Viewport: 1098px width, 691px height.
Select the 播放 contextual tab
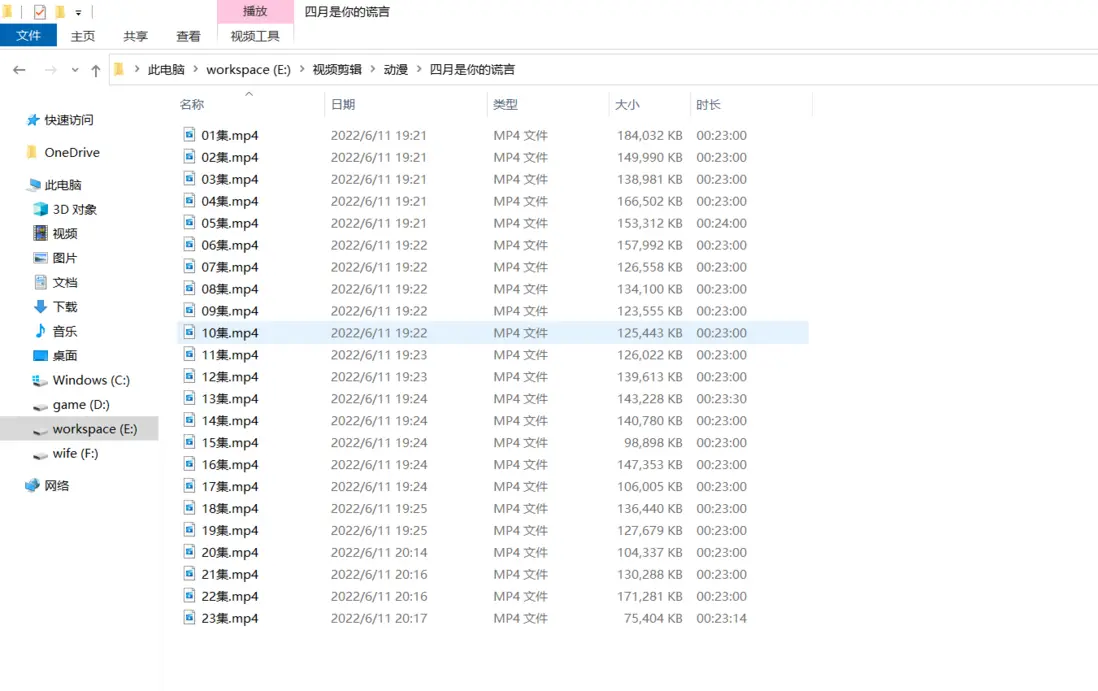(255, 11)
